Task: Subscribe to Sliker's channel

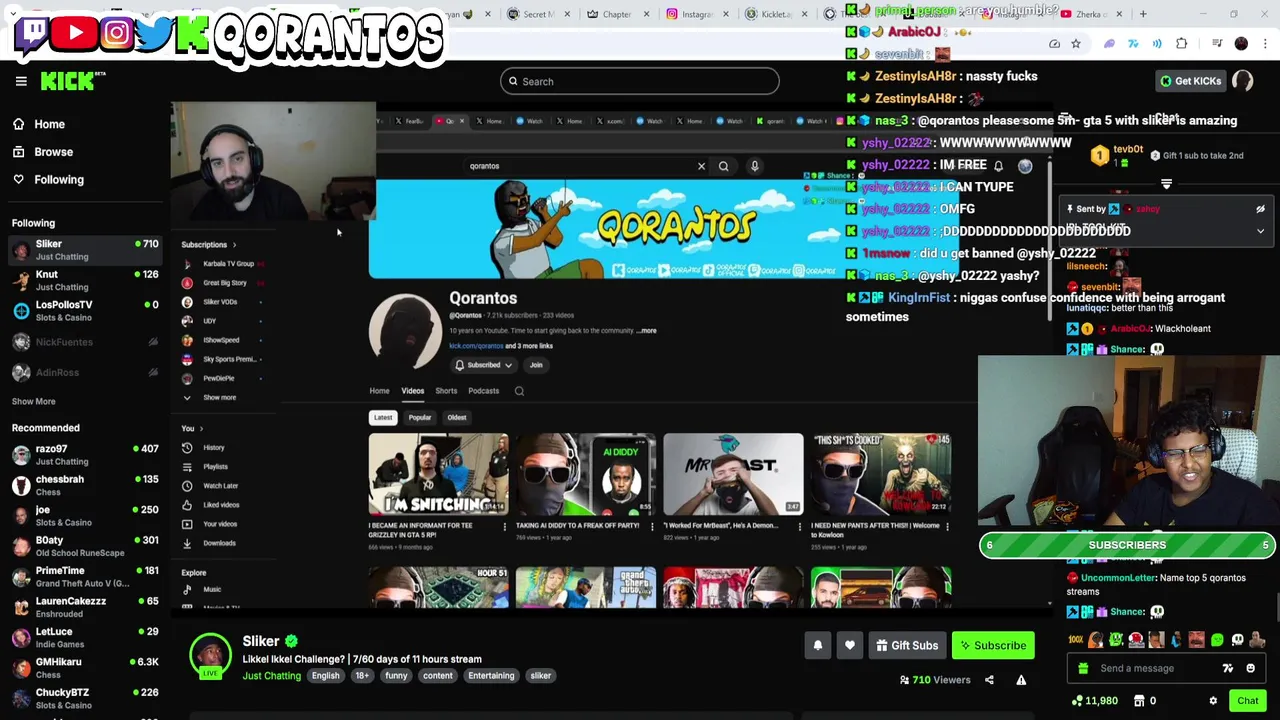Action: tap(993, 645)
